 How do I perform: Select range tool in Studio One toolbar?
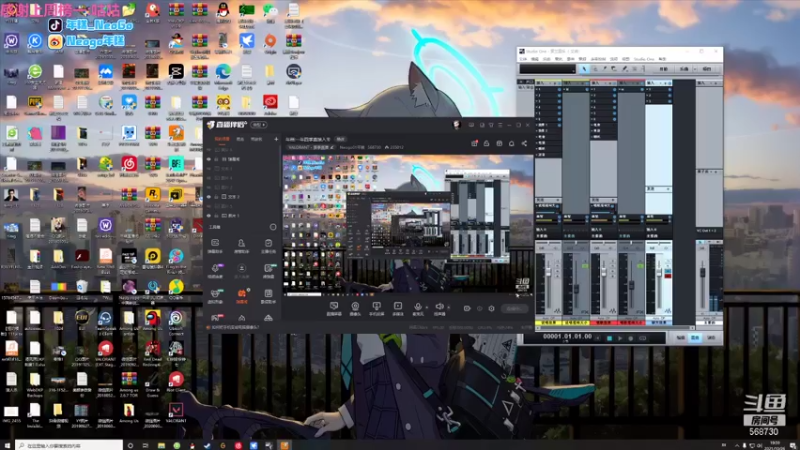click(x=595, y=69)
